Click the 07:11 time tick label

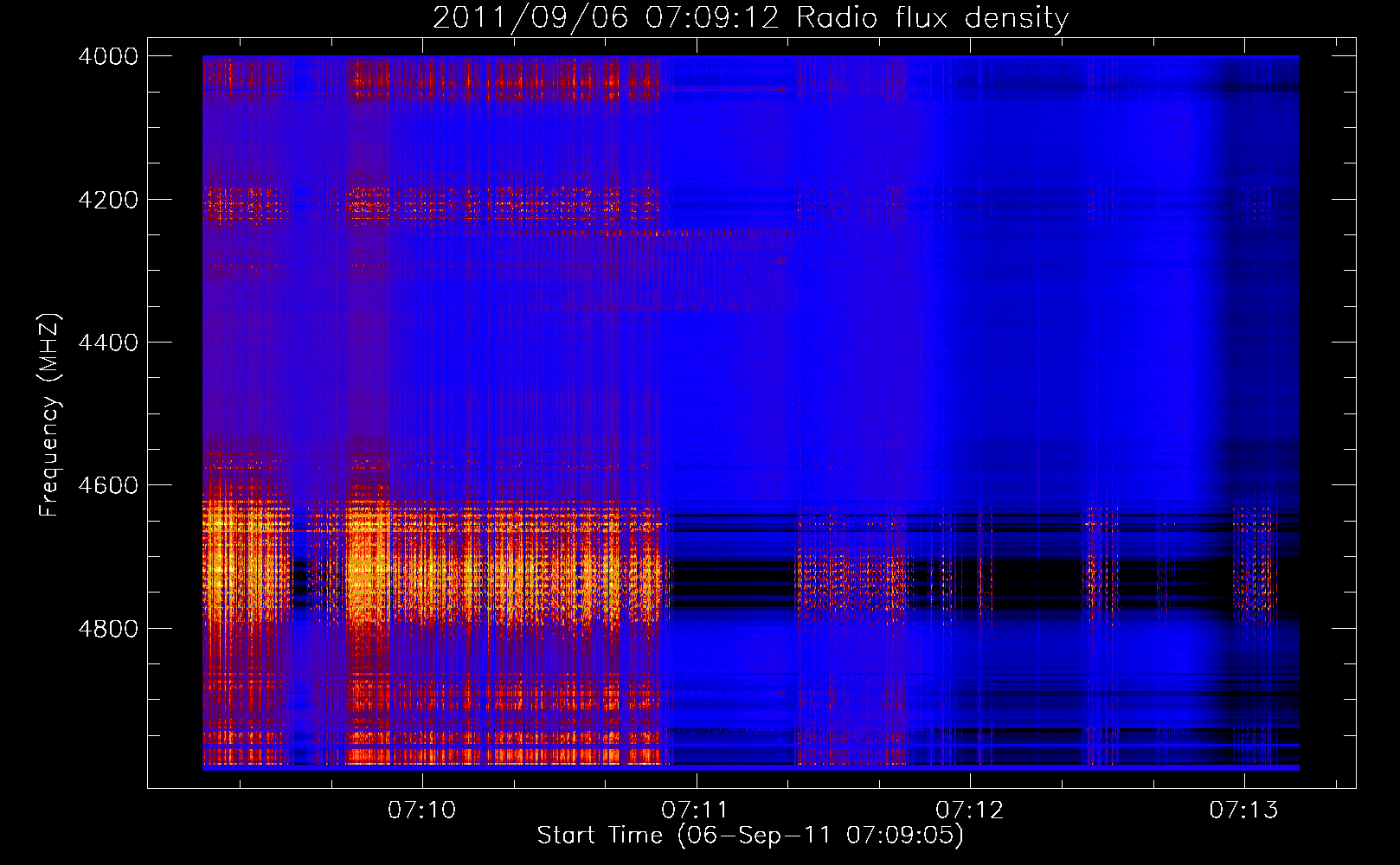[x=696, y=810]
